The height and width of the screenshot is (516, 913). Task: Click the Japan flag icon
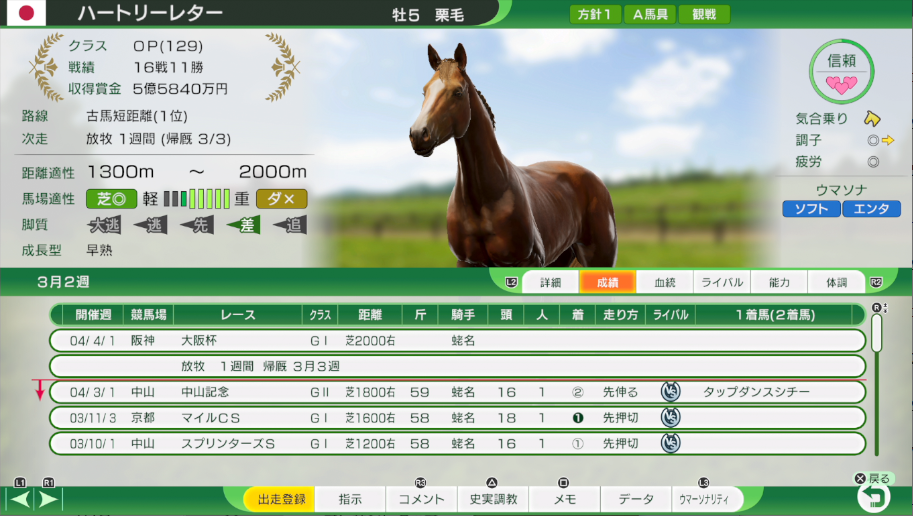click(27, 13)
